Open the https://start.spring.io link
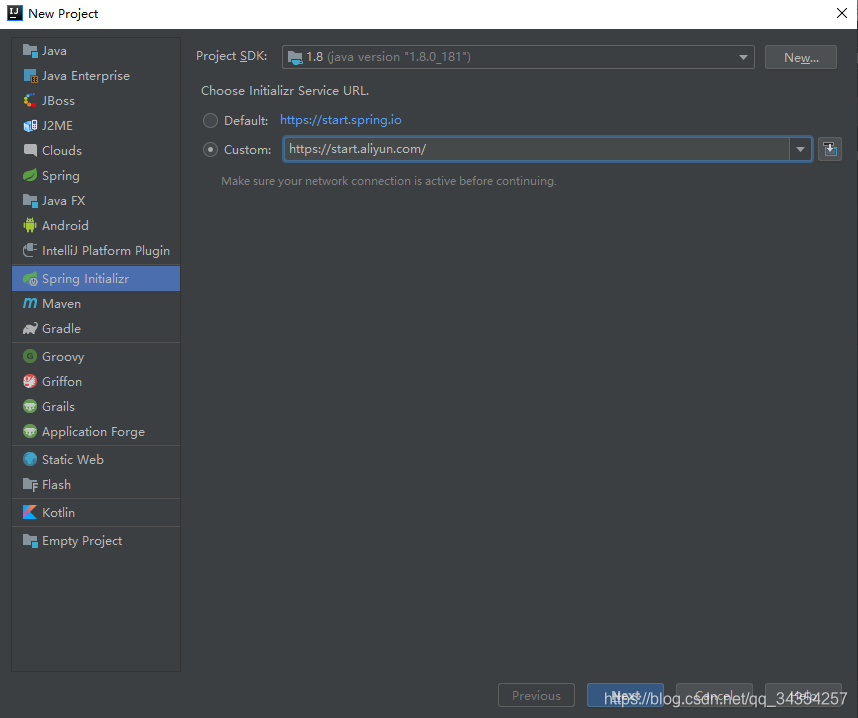Image resolution: width=858 pixels, height=718 pixels. (x=340, y=120)
